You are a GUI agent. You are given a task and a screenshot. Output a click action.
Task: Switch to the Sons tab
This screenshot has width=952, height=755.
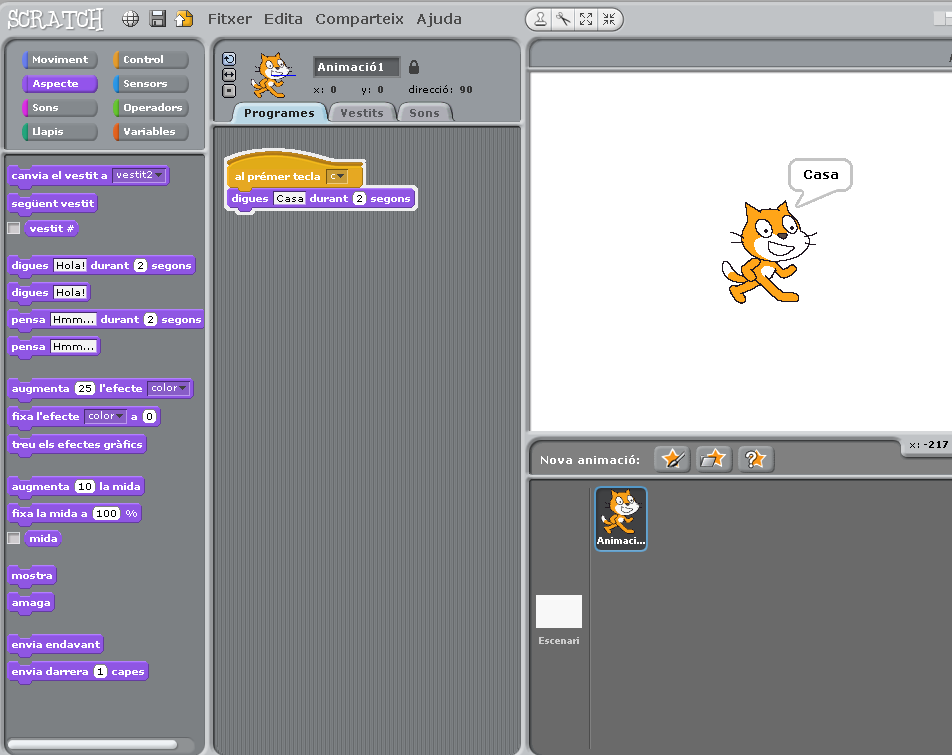pyautogui.click(x=424, y=113)
